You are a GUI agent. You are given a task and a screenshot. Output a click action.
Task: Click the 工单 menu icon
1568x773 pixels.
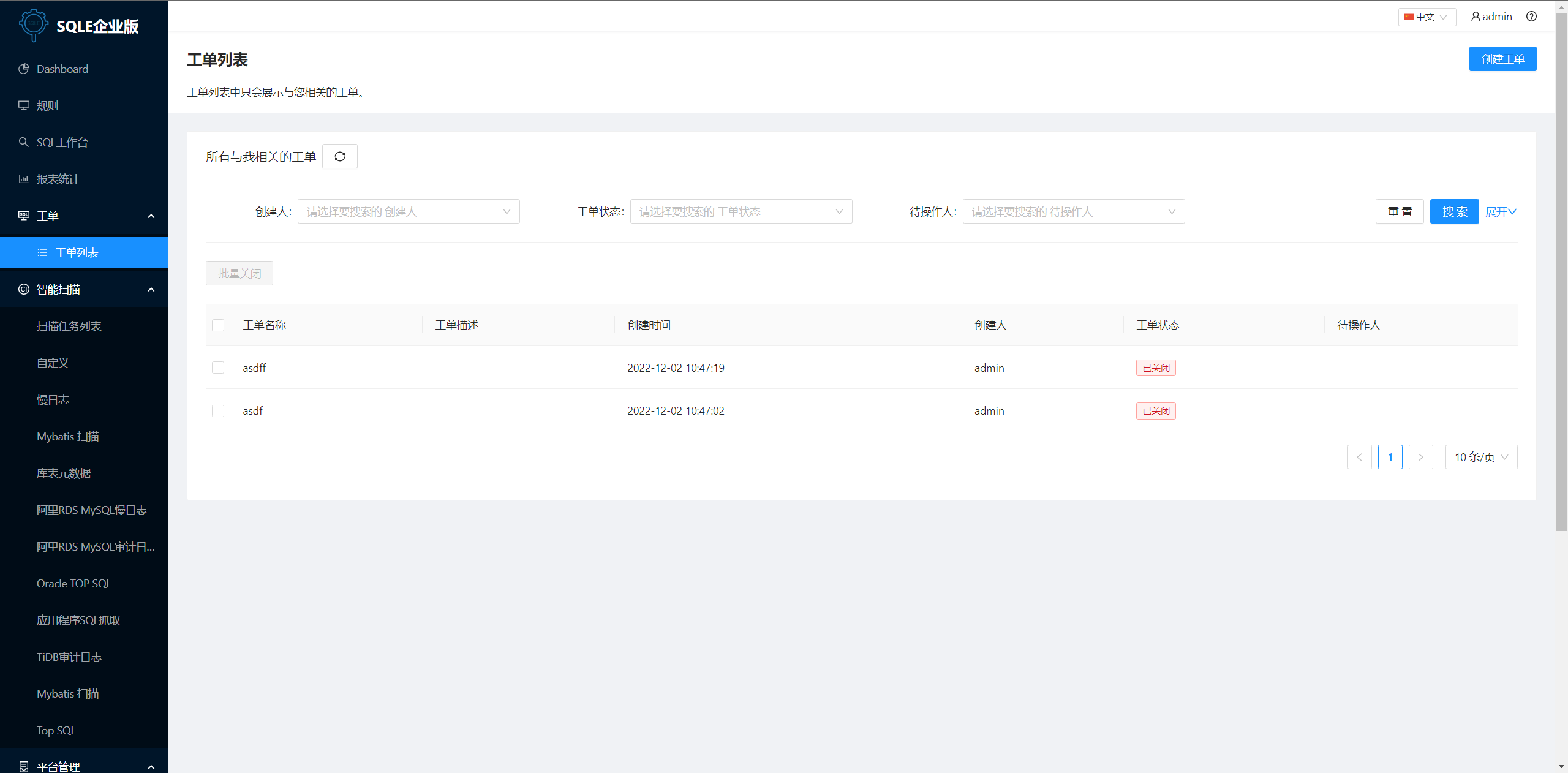coord(24,216)
